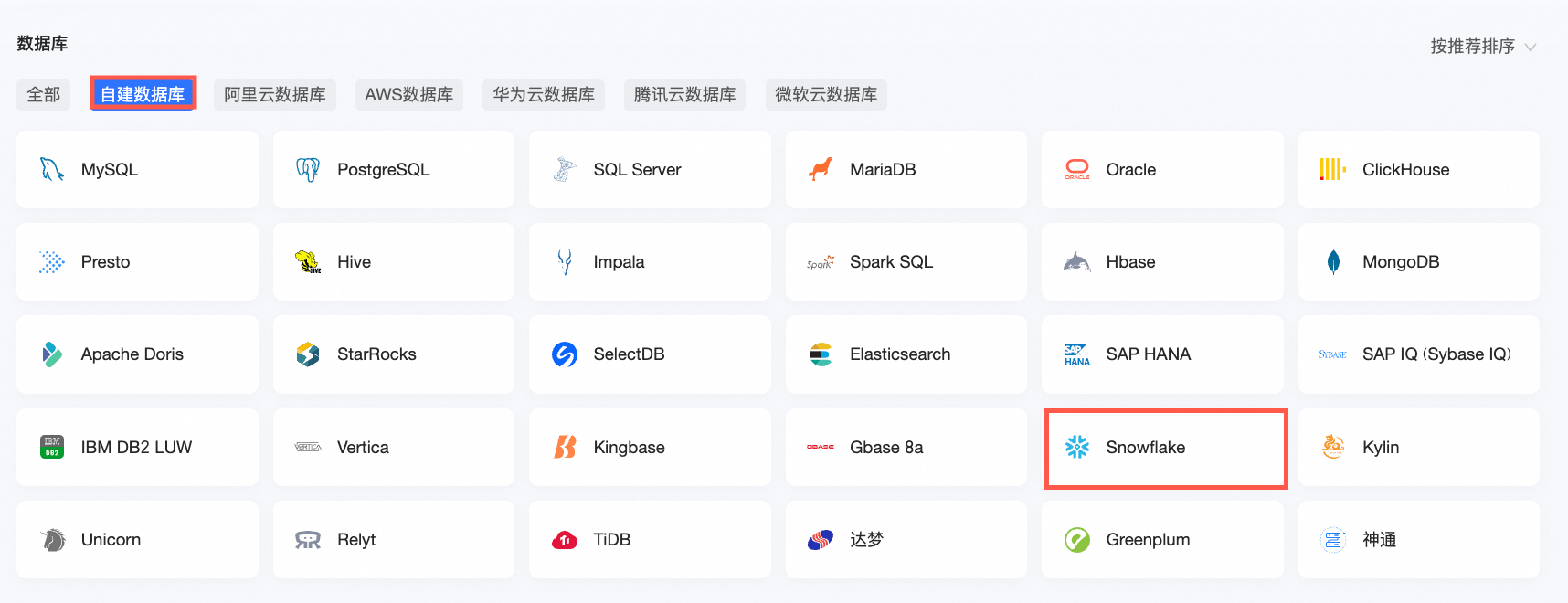The width and height of the screenshot is (1568, 603).
Task: Click the MariaDB seal icon
Action: coord(821,169)
